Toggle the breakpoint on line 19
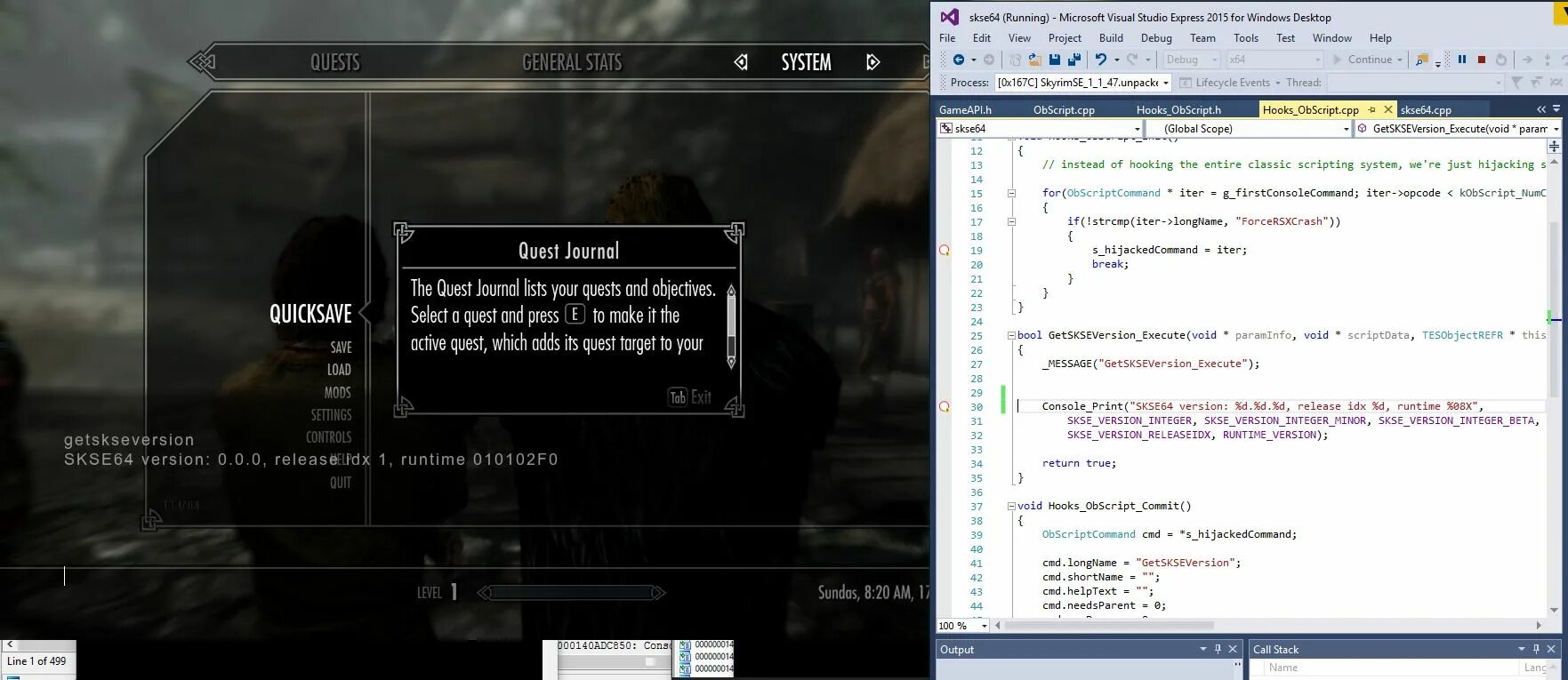This screenshot has width=1568, height=680. (945, 250)
